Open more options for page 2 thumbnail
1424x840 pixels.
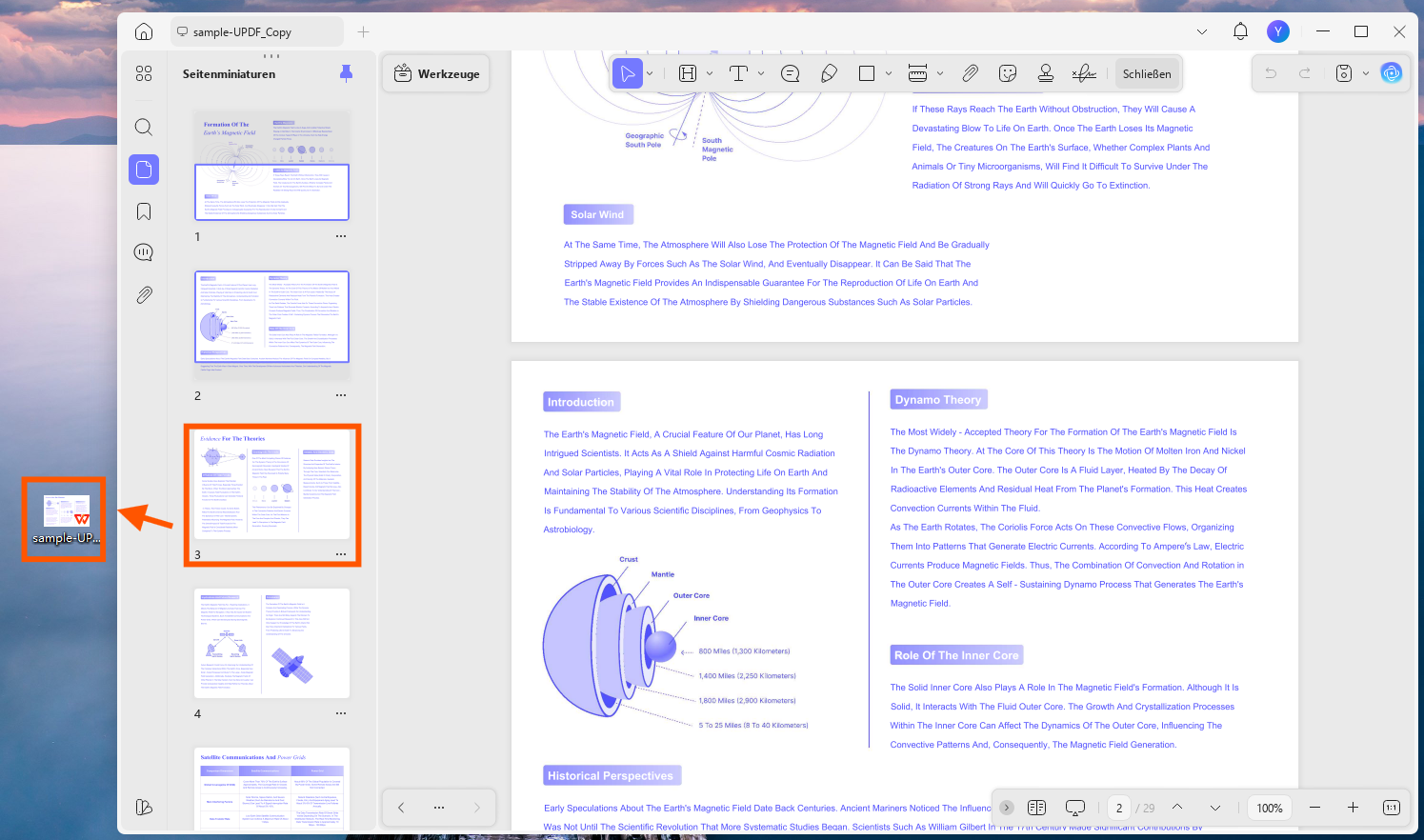point(341,395)
